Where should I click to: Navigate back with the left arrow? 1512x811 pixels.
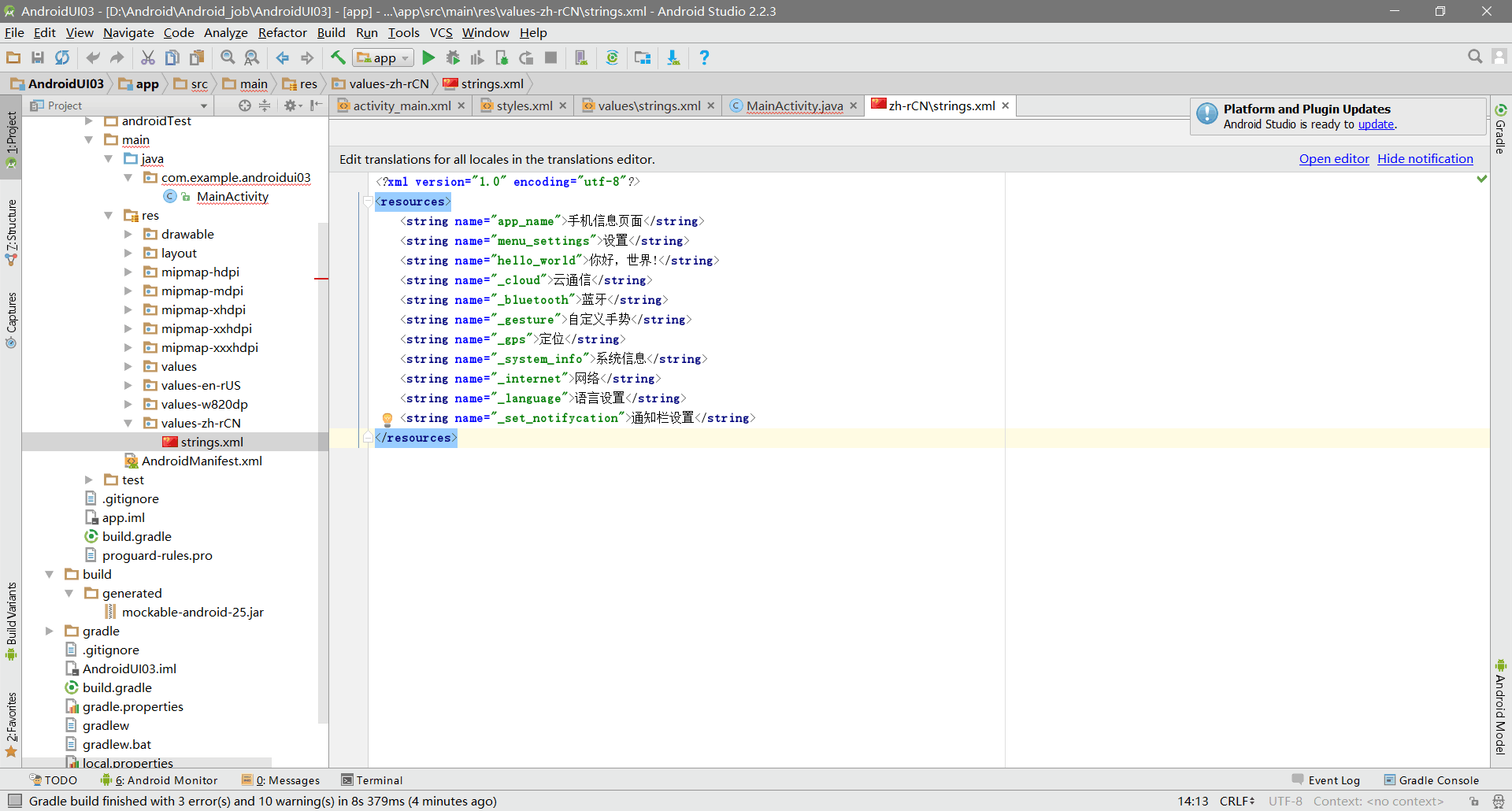tap(283, 57)
